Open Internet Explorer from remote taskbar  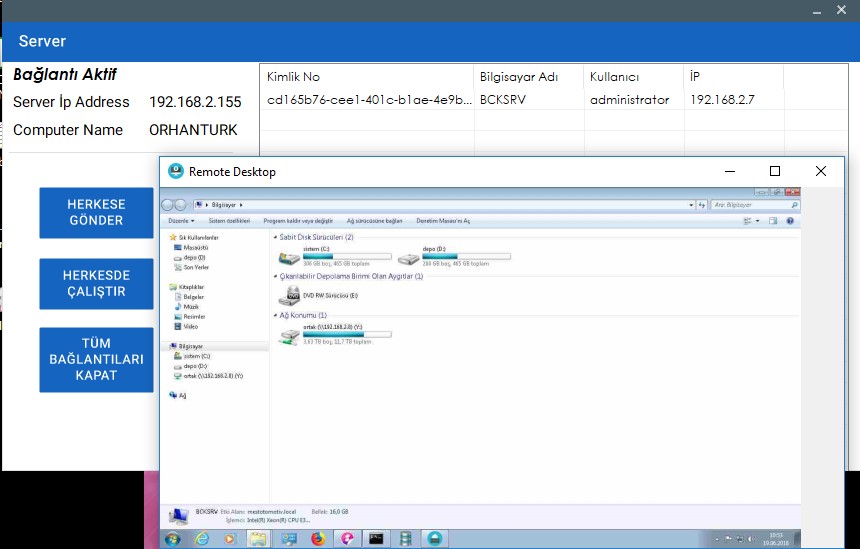tap(202, 539)
